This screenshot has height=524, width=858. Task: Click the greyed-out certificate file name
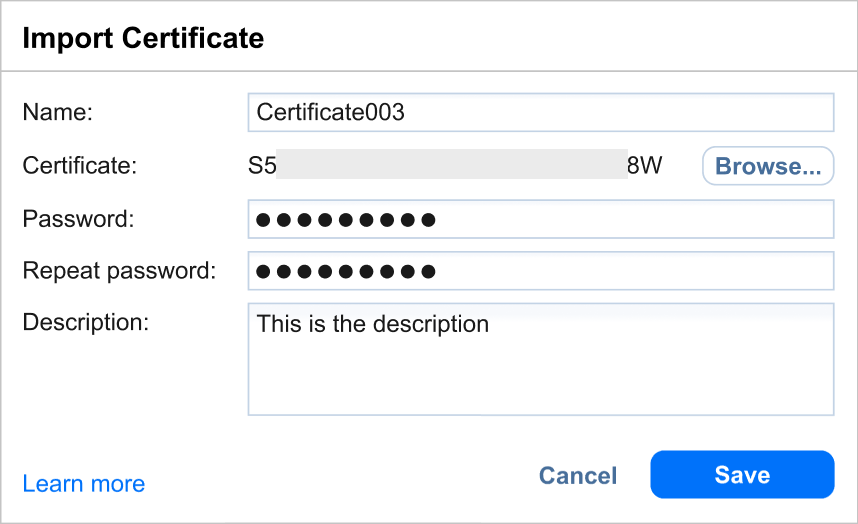(451, 165)
